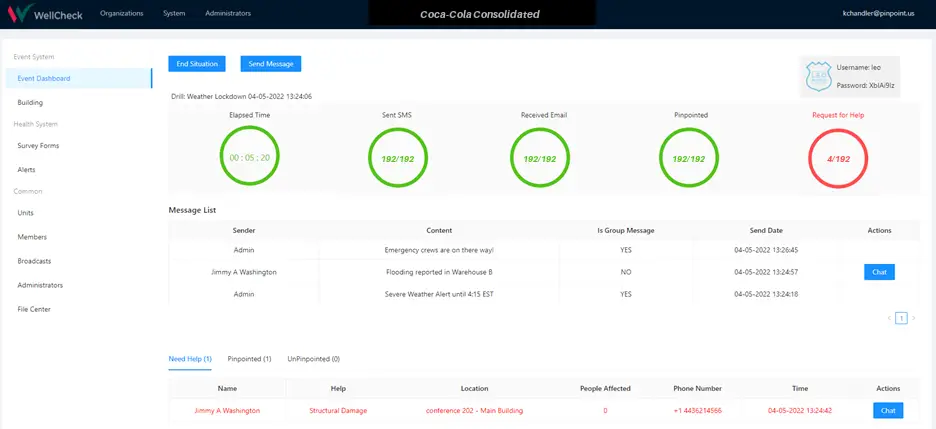Click the Sent SMS 192/192 circle
Viewport: 936px width, 429px height.
coord(398,159)
